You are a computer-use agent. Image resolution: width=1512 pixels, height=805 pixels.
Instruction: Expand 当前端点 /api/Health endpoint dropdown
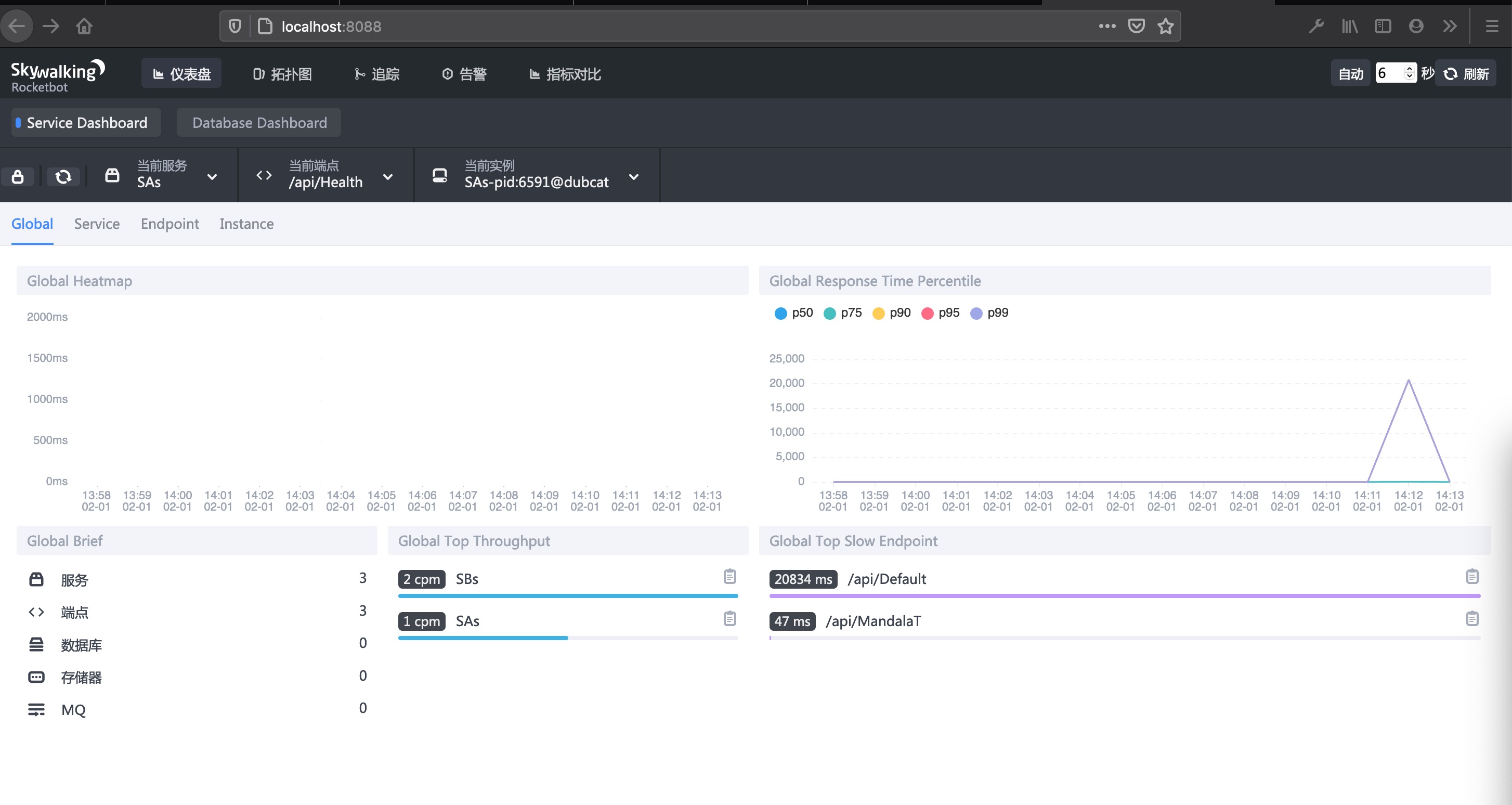[326, 174]
